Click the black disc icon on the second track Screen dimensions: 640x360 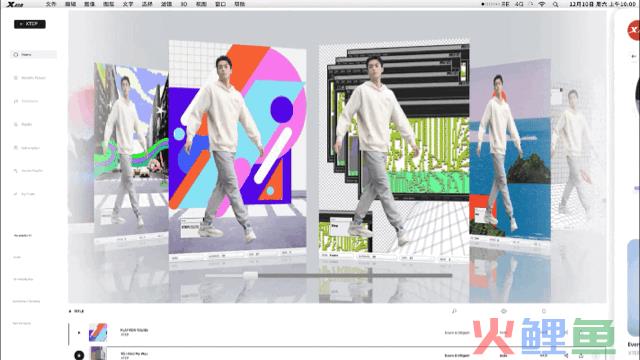79,355
